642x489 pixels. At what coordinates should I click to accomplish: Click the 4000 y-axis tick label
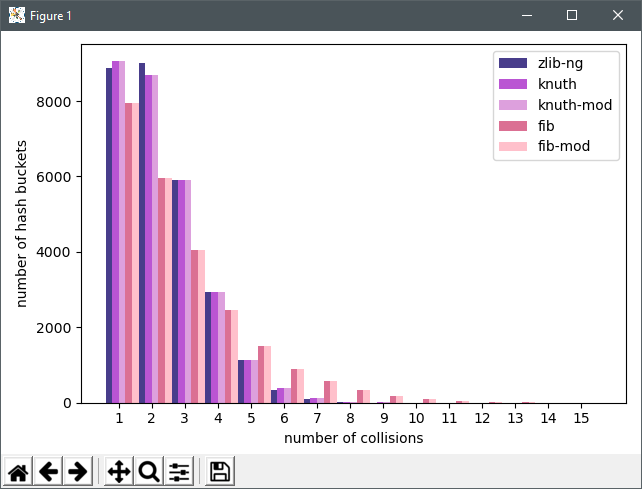coord(54,253)
